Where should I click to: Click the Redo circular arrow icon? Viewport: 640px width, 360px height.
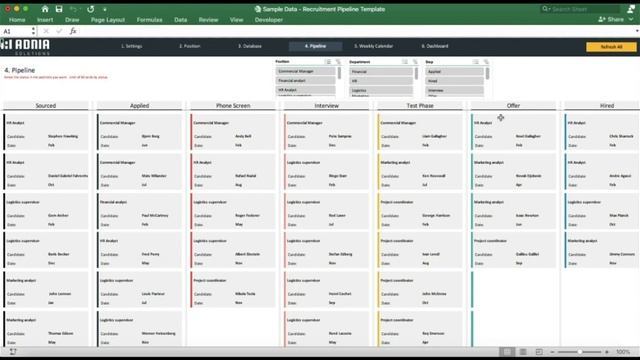(x=91, y=9)
